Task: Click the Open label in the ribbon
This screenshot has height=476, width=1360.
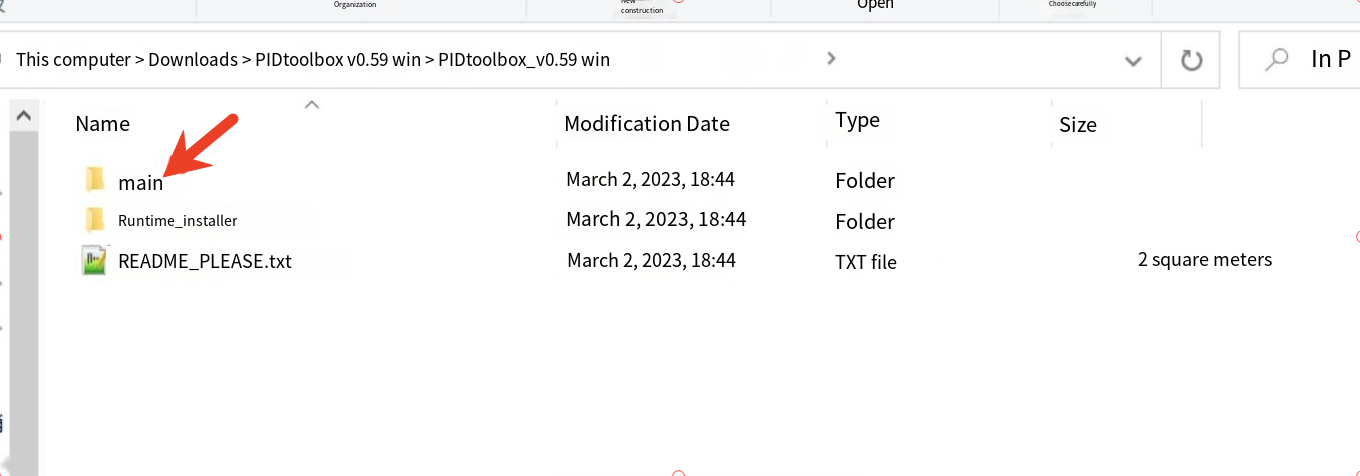Action: click(x=875, y=5)
